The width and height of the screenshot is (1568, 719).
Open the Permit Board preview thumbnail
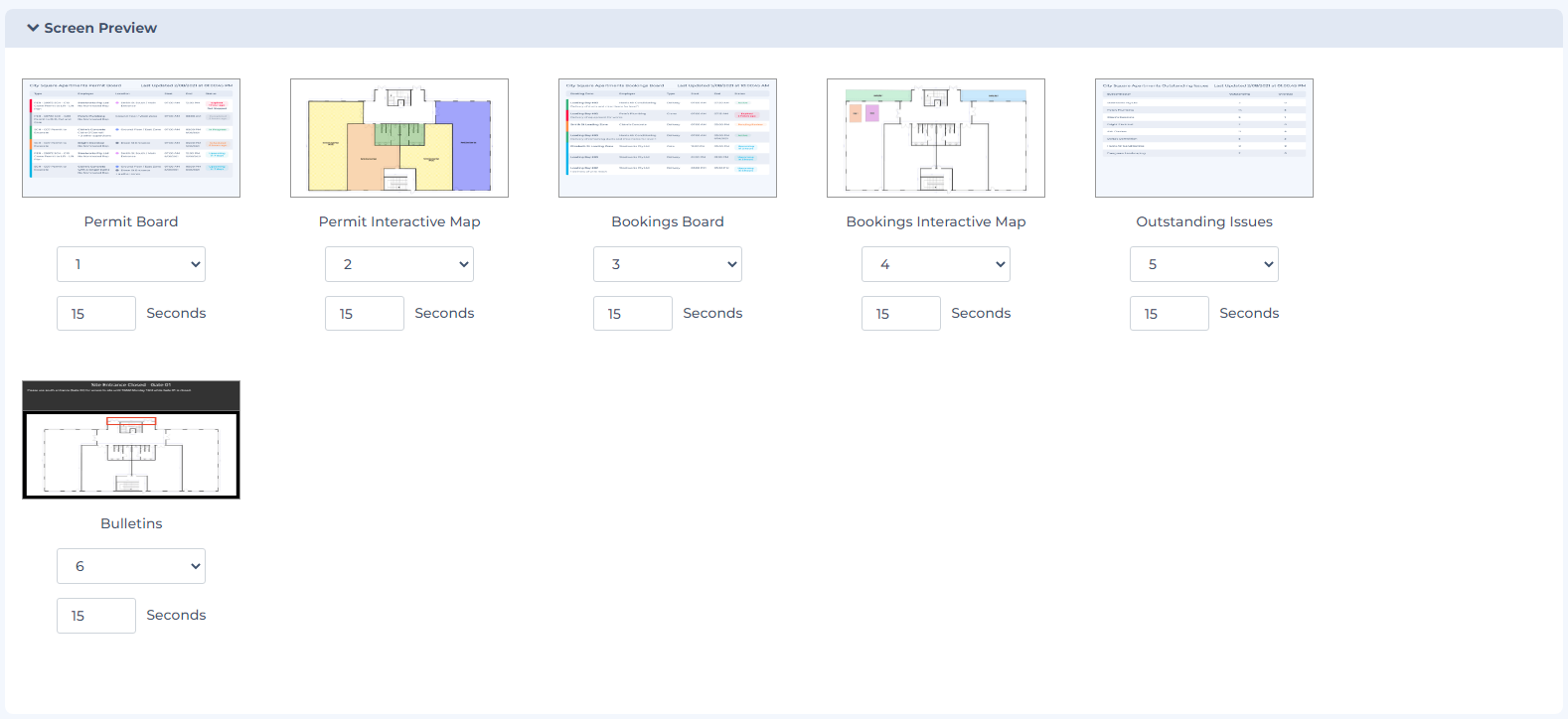click(x=131, y=138)
